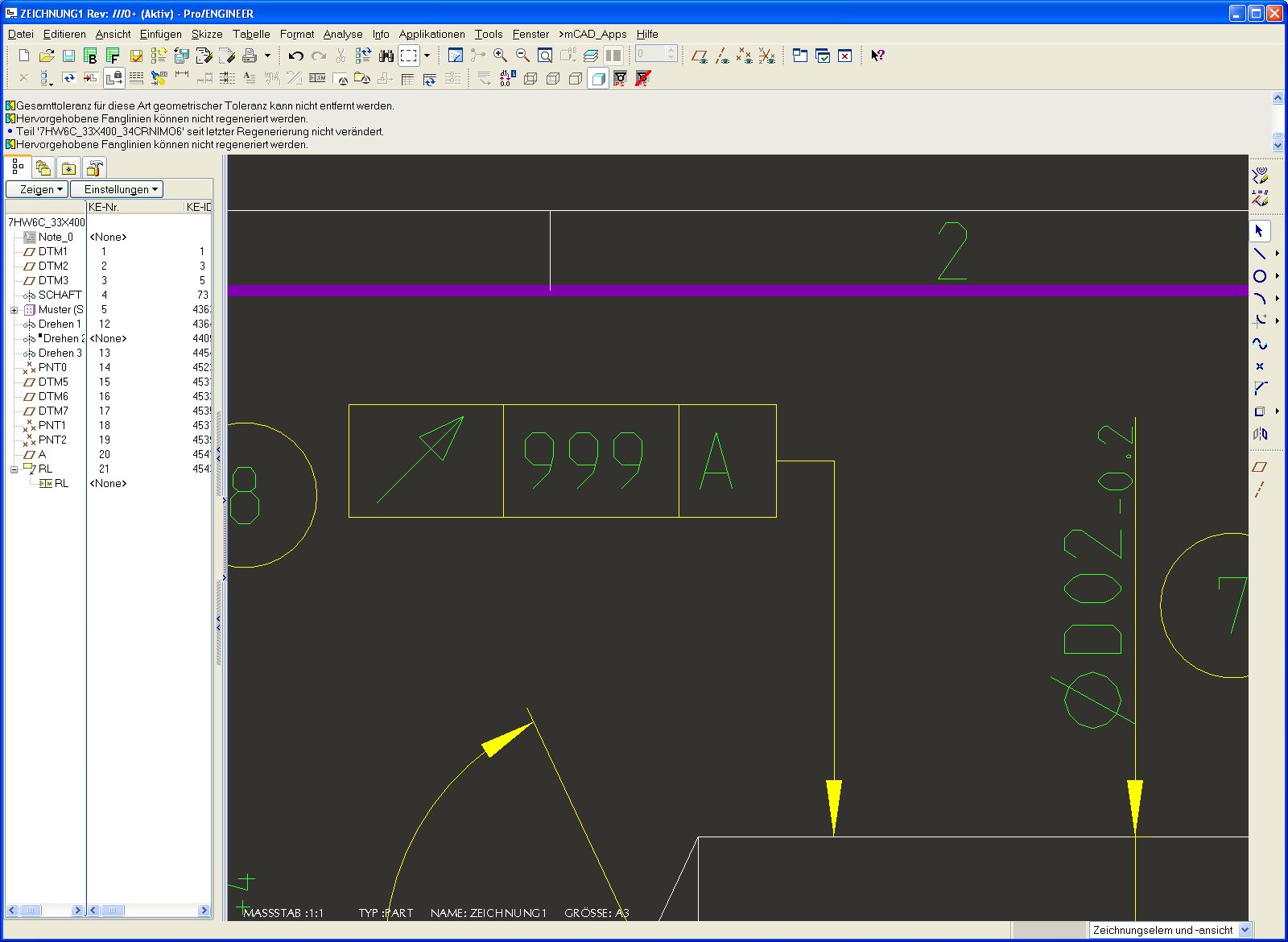Switch to the favorites tab
Image resolution: width=1288 pixels, height=942 pixels.
click(x=69, y=168)
